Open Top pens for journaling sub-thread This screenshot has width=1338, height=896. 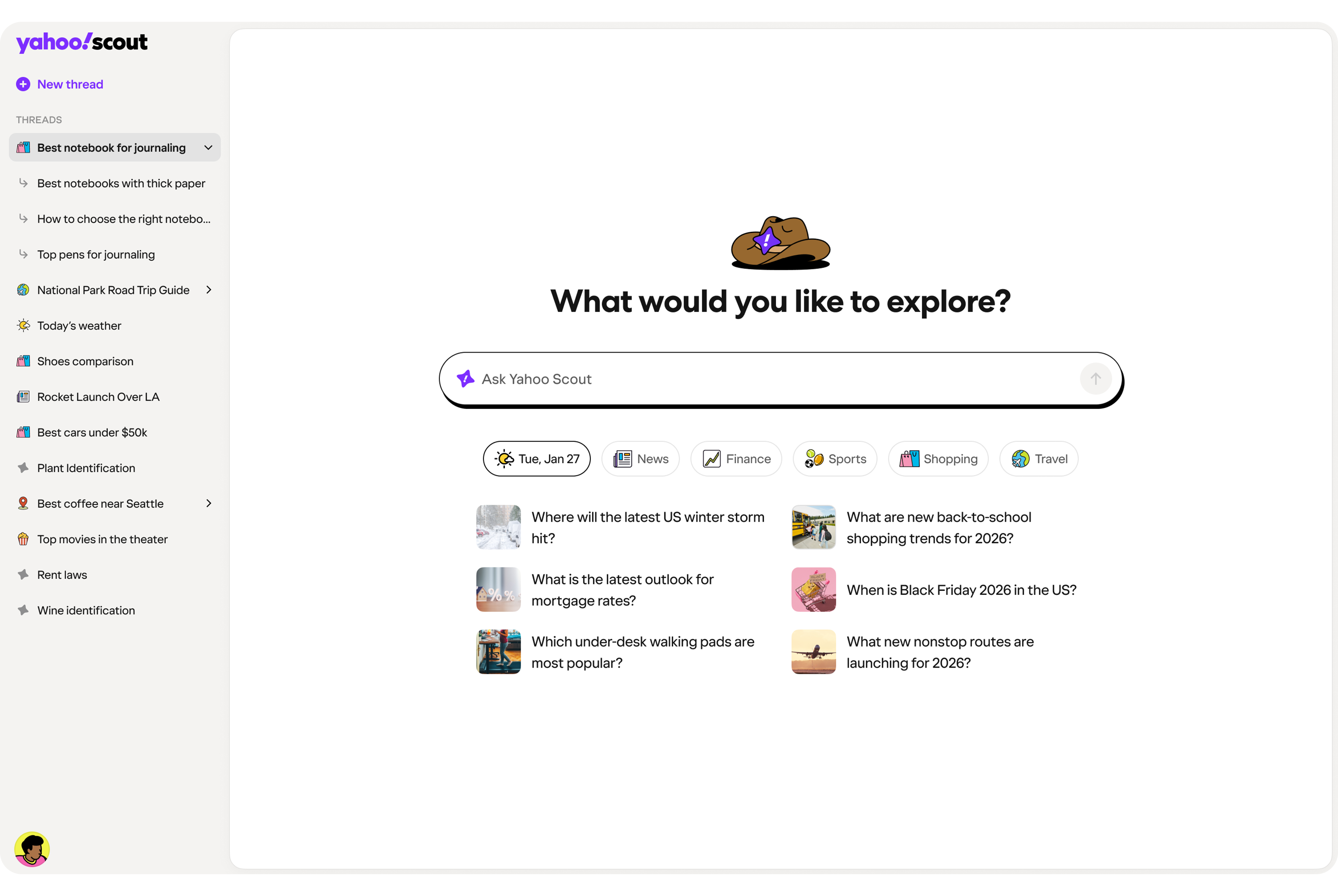pos(96,255)
